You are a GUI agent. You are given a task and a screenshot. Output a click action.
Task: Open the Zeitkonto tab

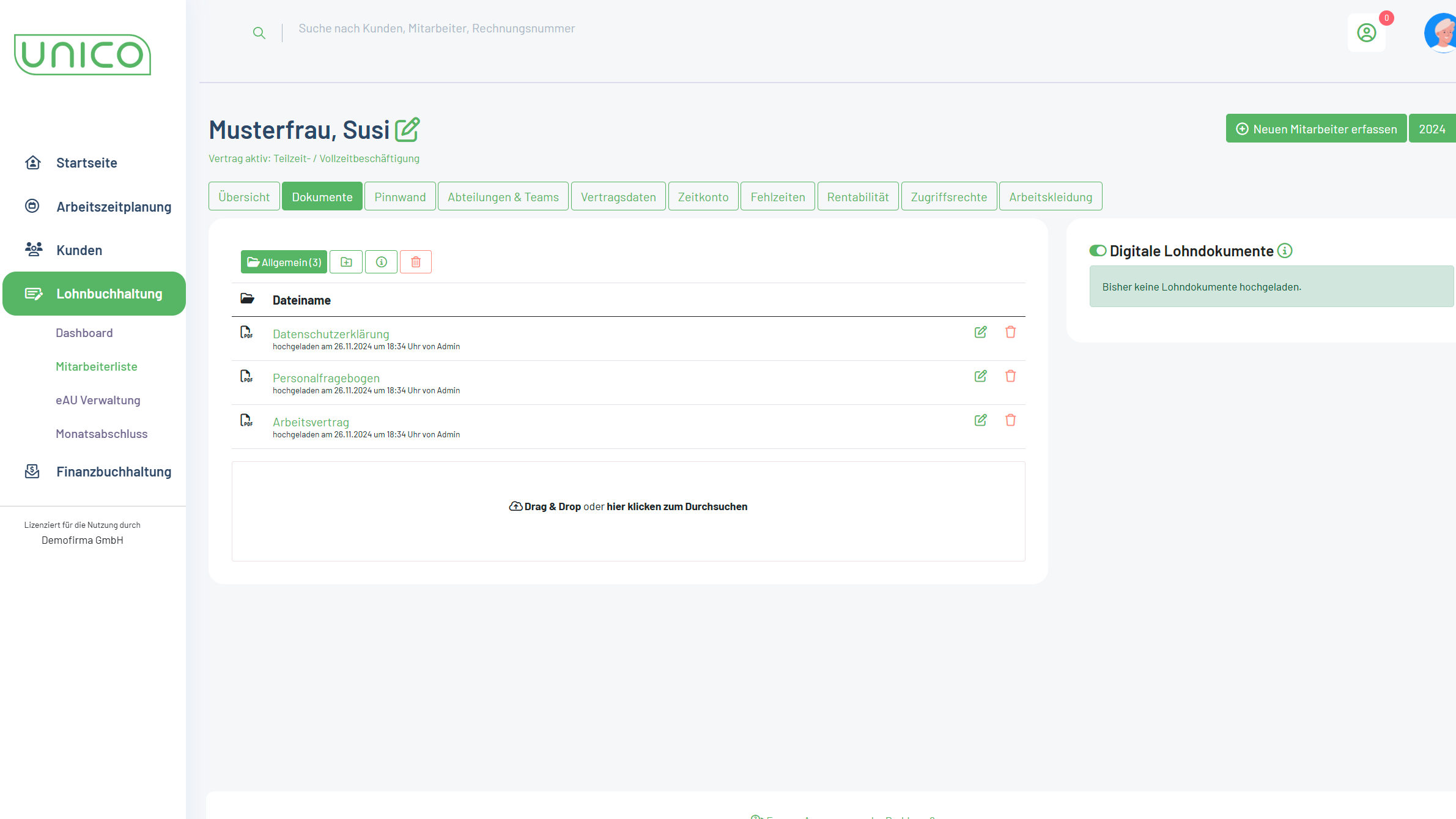point(703,197)
